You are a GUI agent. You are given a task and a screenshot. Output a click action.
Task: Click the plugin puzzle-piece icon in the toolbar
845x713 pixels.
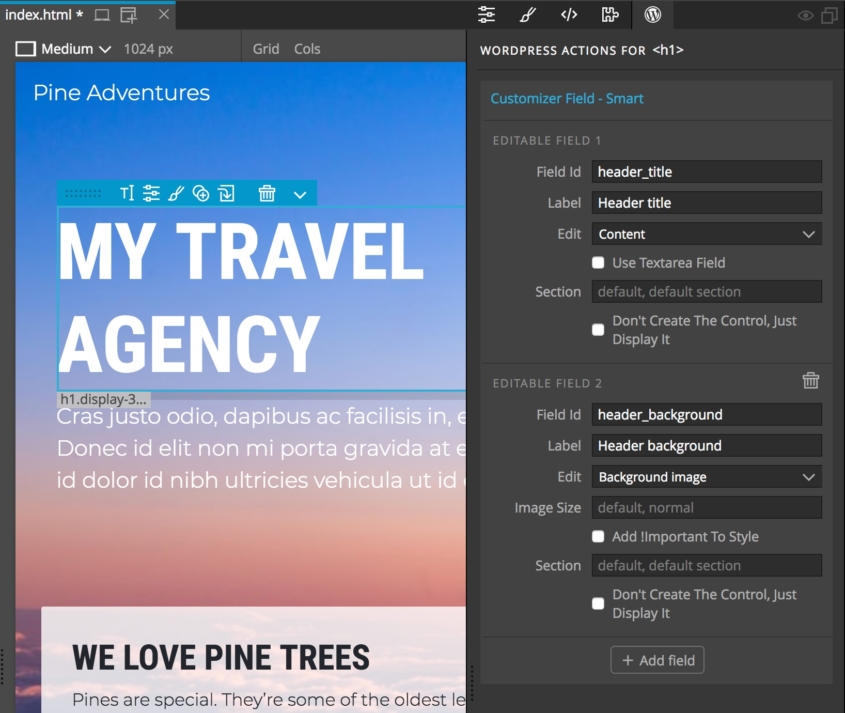[x=611, y=15]
